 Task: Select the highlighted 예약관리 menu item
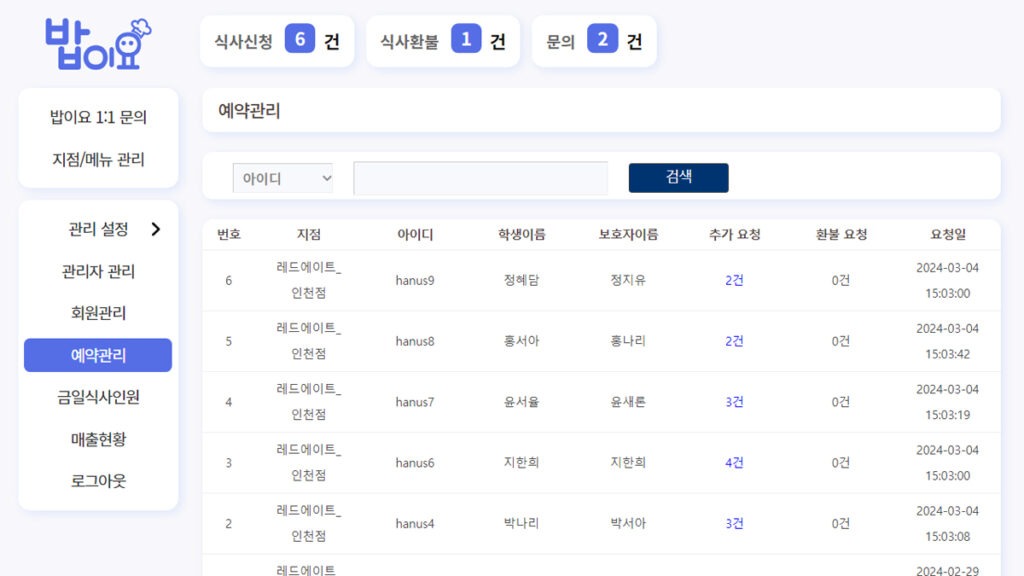pyautogui.click(x=98, y=355)
